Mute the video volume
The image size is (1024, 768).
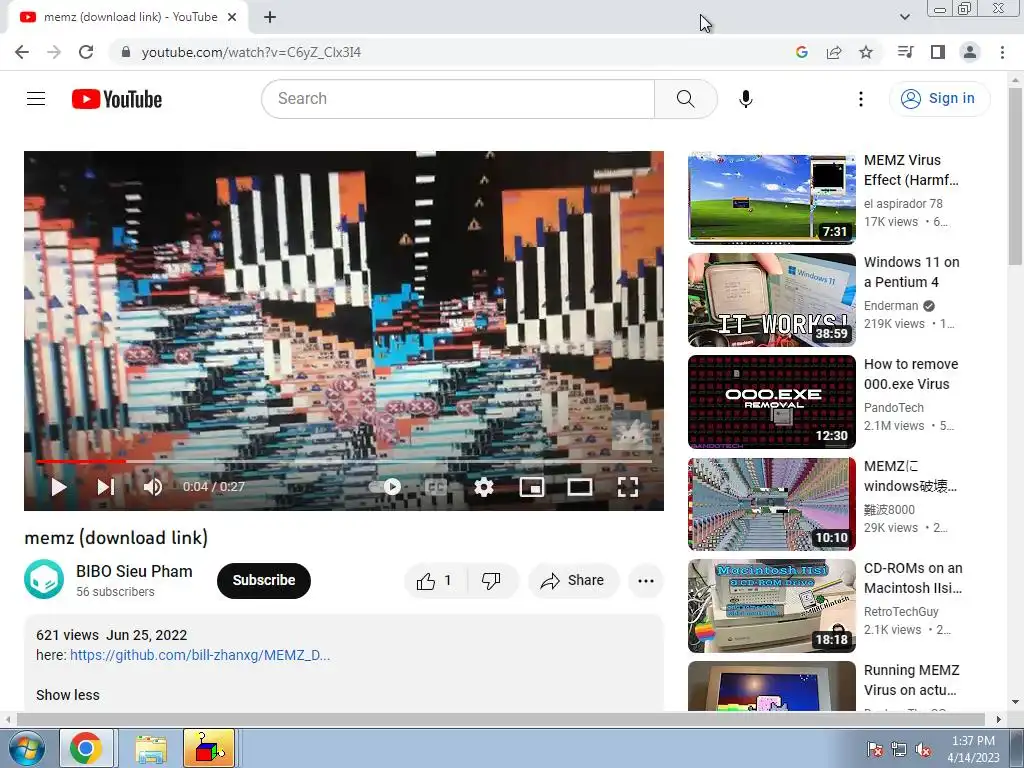(x=152, y=487)
